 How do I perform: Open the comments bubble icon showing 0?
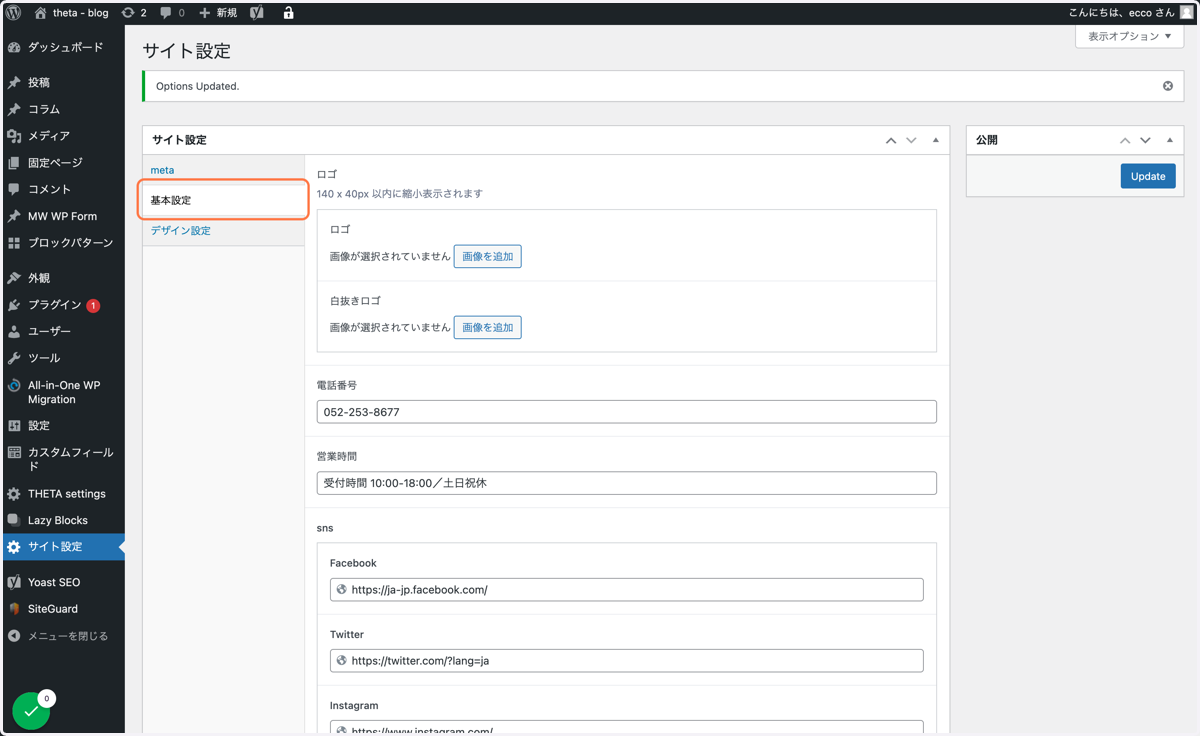tap(172, 13)
